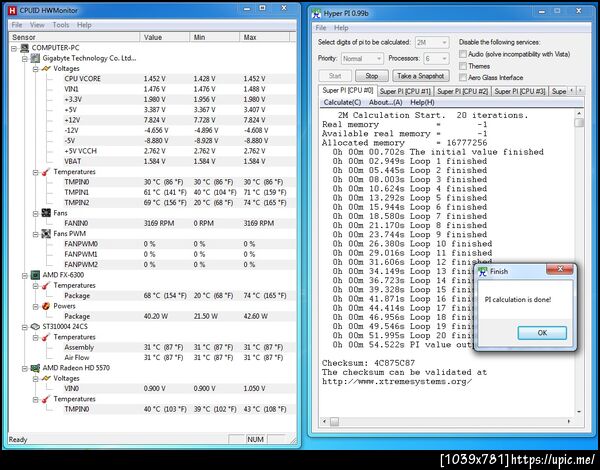This screenshot has height=470, width=600.
Task: Select the FANIN0 fan speed row
Action: [x=179, y=224]
